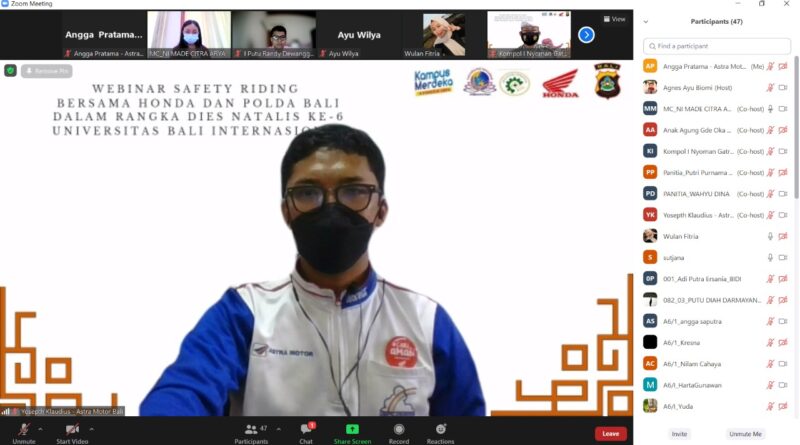Click camera icon for Yosepth Klaudius row
Image resolution: width=800 pixels, height=445 pixels.
point(783,215)
